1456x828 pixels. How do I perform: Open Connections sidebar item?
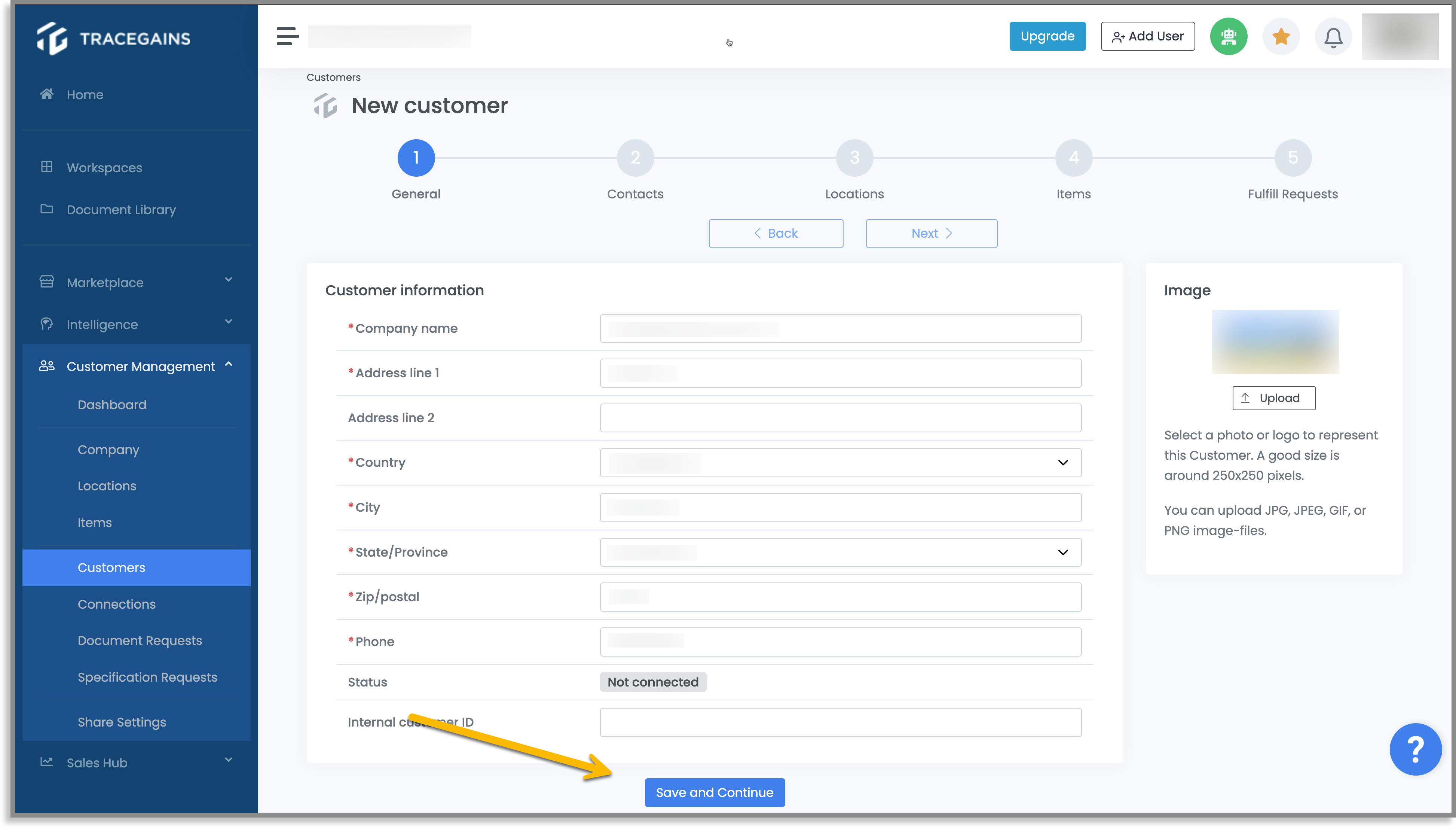click(116, 604)
